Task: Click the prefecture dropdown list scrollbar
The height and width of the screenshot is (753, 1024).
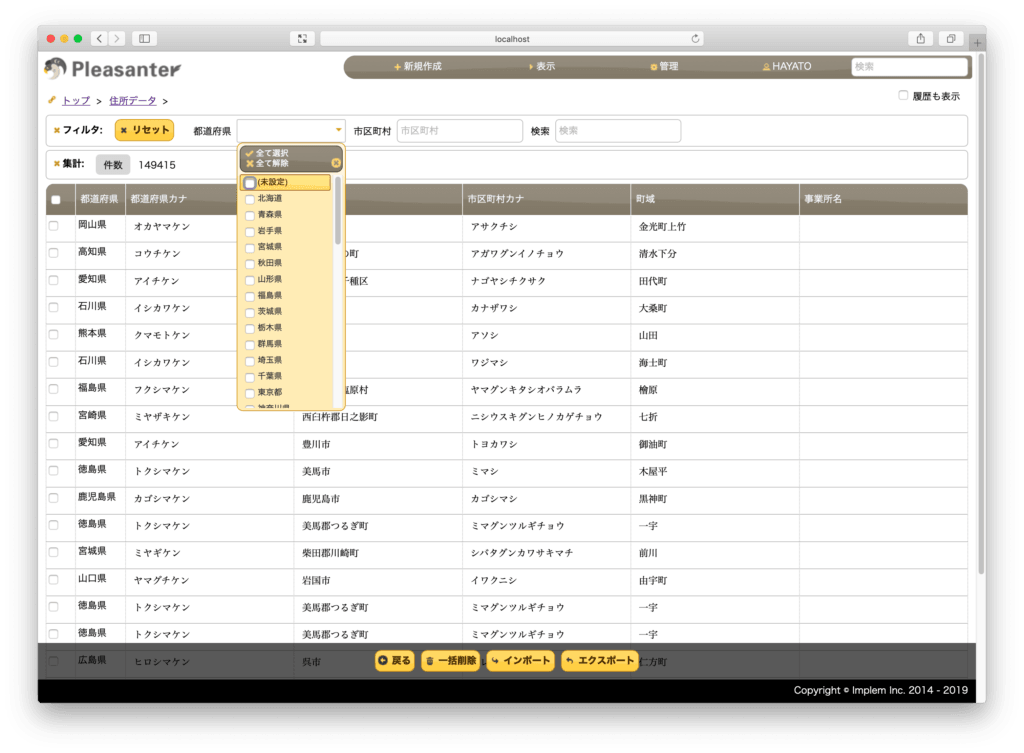Action: (338, 210)
